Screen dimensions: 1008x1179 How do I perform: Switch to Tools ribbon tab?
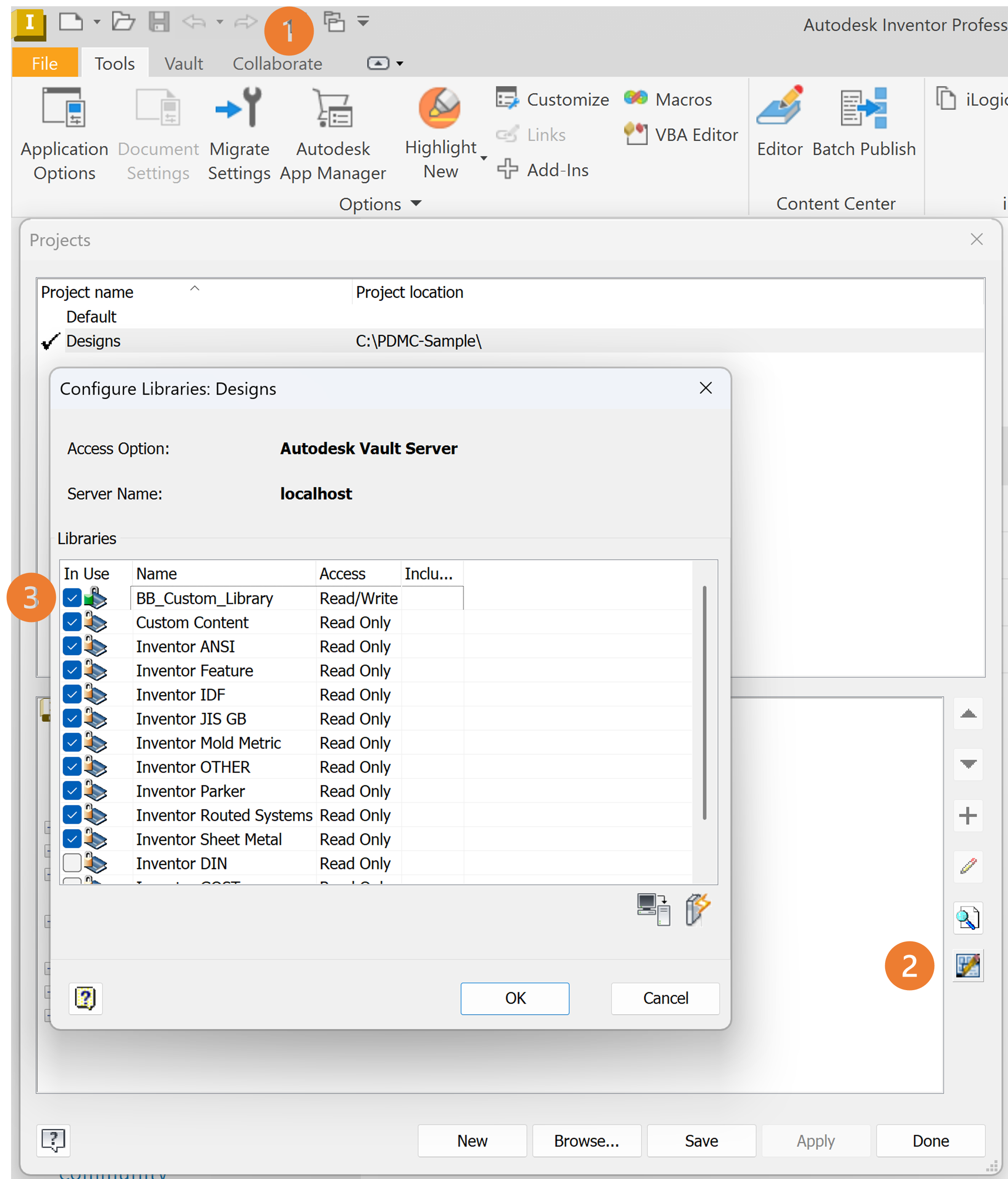coord(114,63)
